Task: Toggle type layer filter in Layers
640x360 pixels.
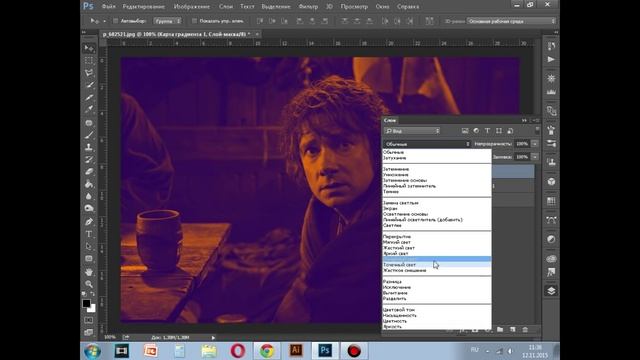Action: click(487, 131)
